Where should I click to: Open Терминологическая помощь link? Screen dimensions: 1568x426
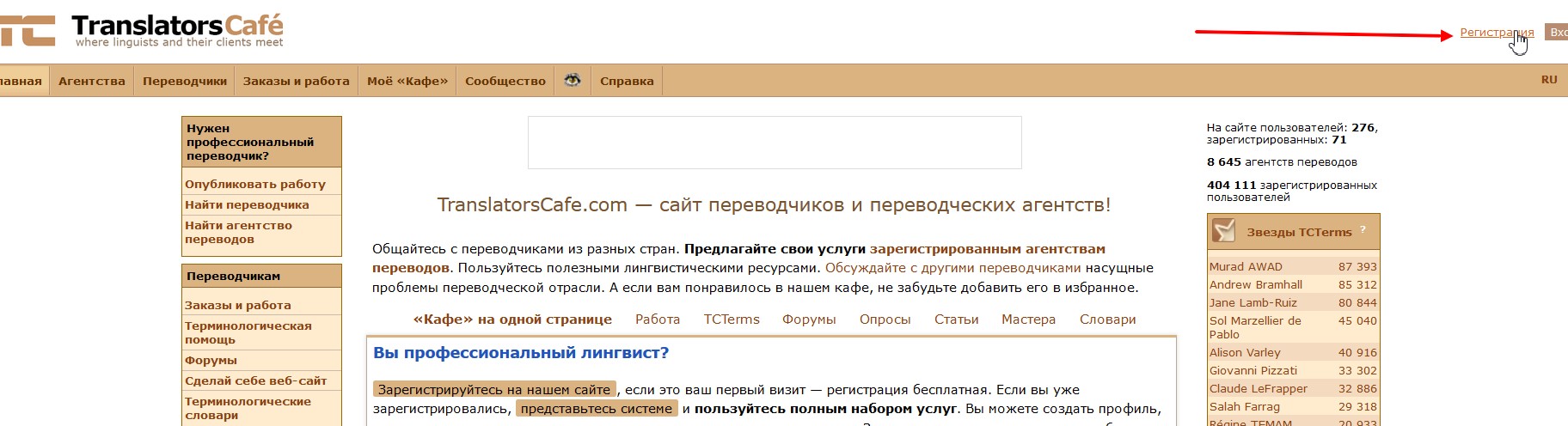click(x=248, y=332)
